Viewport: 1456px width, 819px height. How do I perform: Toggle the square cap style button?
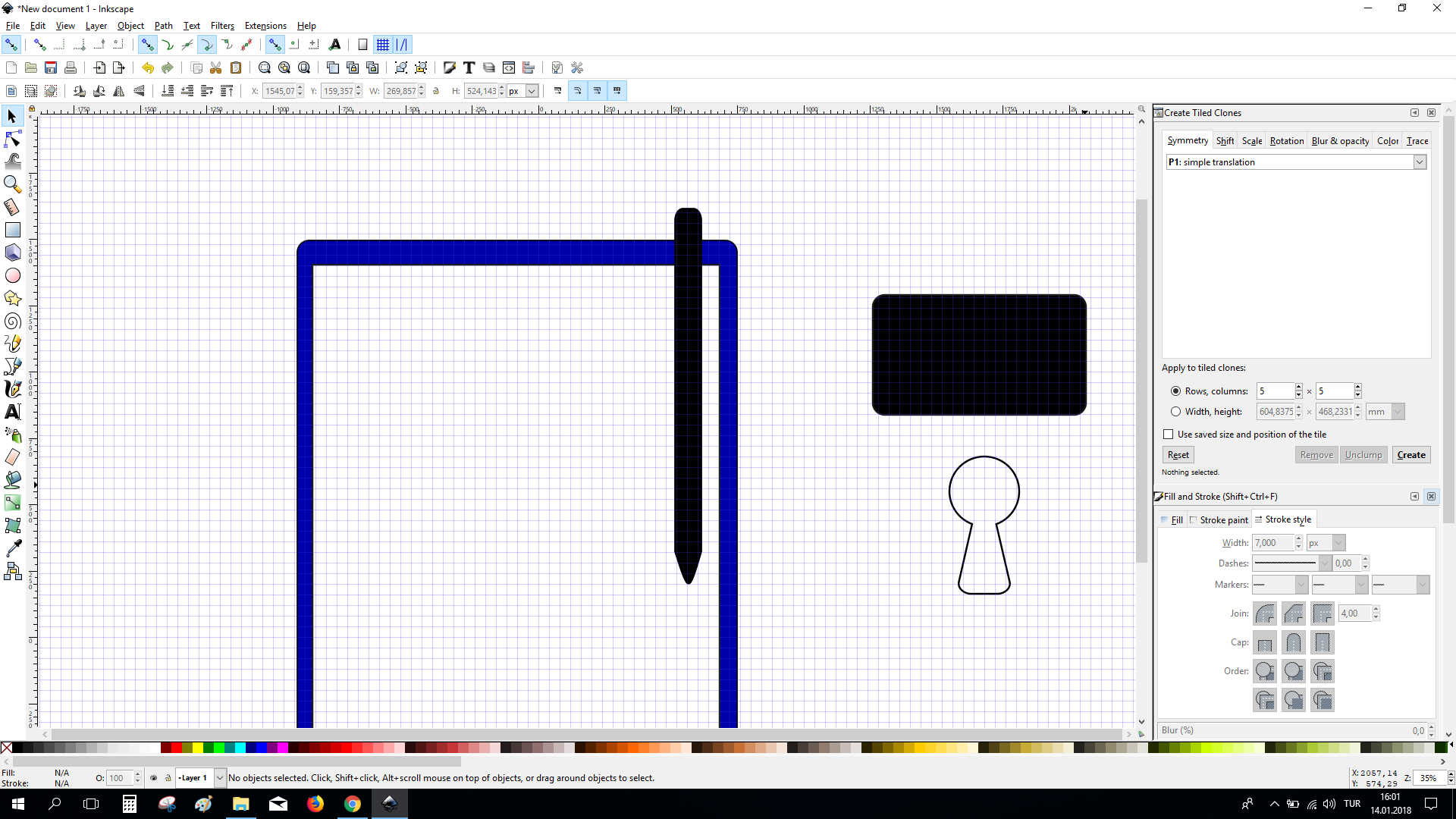(x=1323, y=643)
